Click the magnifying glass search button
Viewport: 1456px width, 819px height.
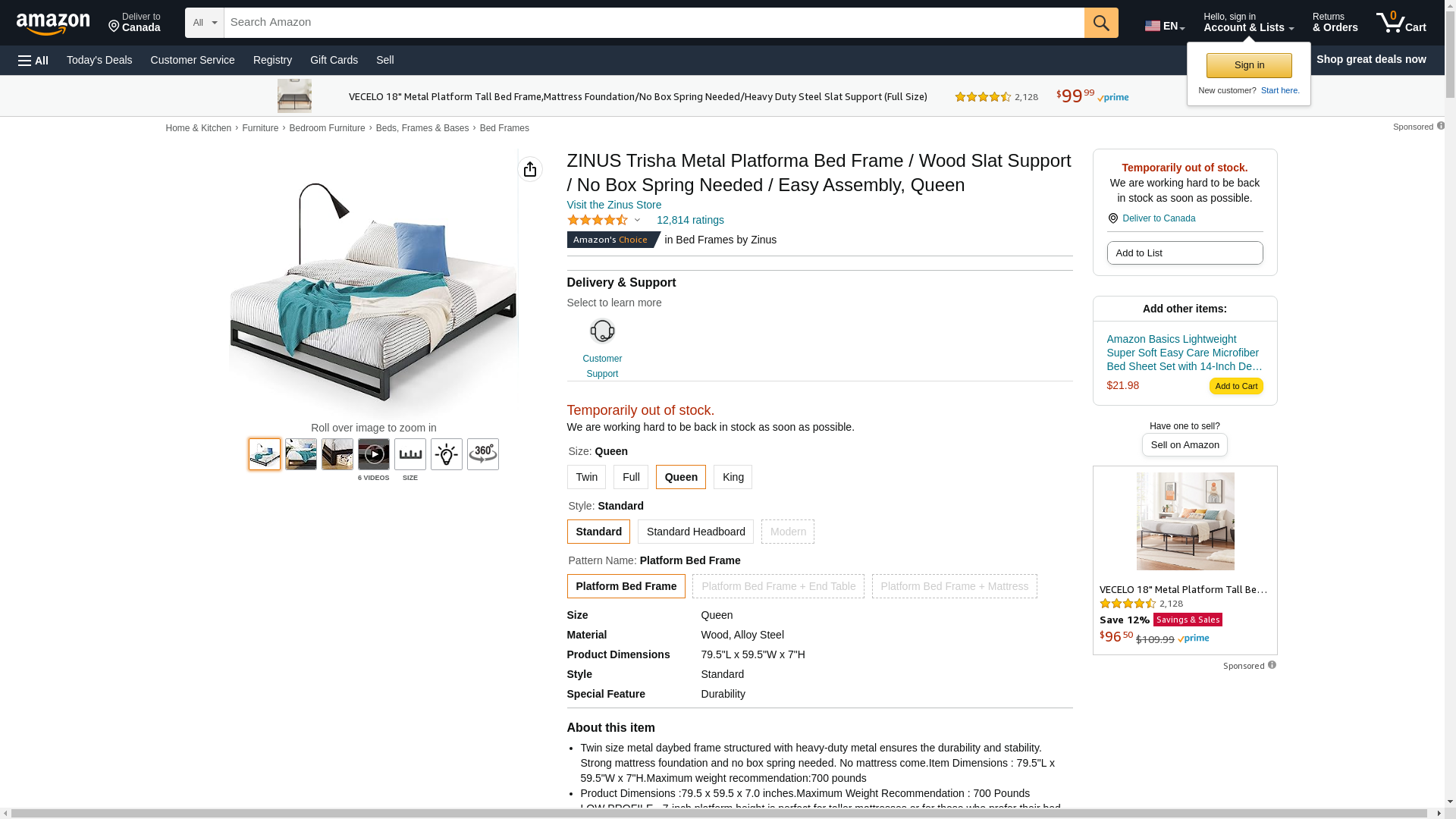[1101, 23]
